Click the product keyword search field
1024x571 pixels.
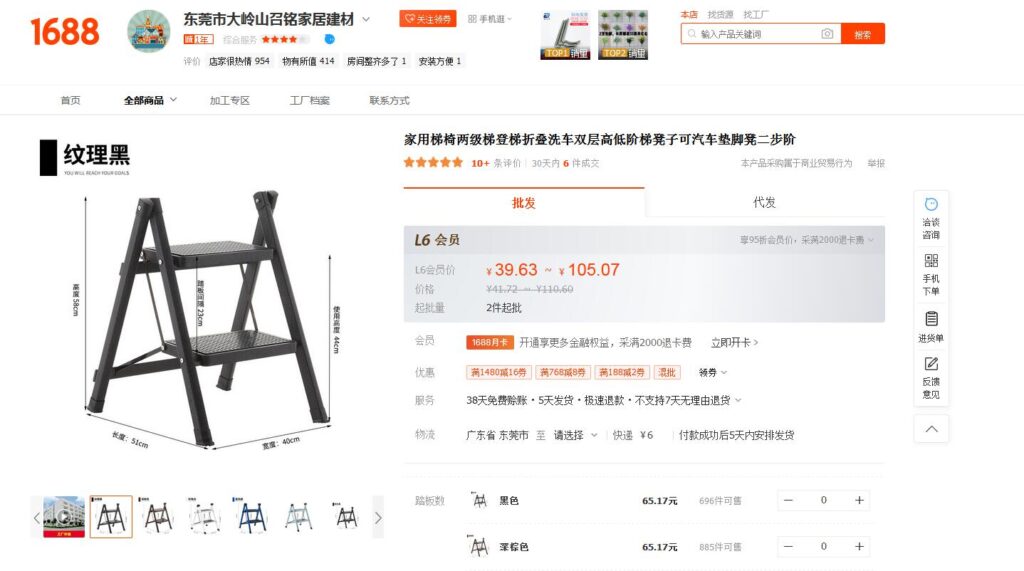758,34
